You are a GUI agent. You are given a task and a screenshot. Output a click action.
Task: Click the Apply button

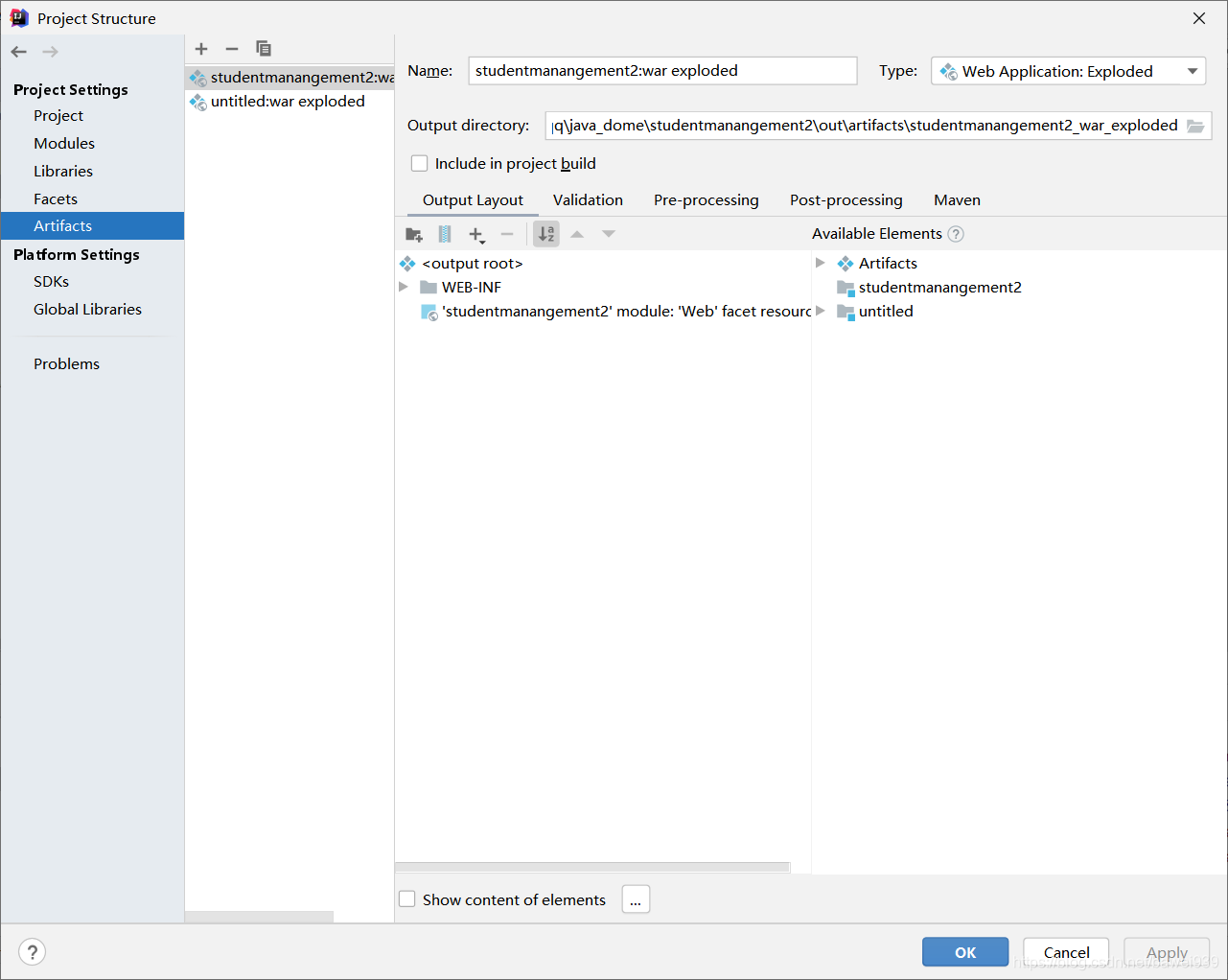click(1167, 952)
